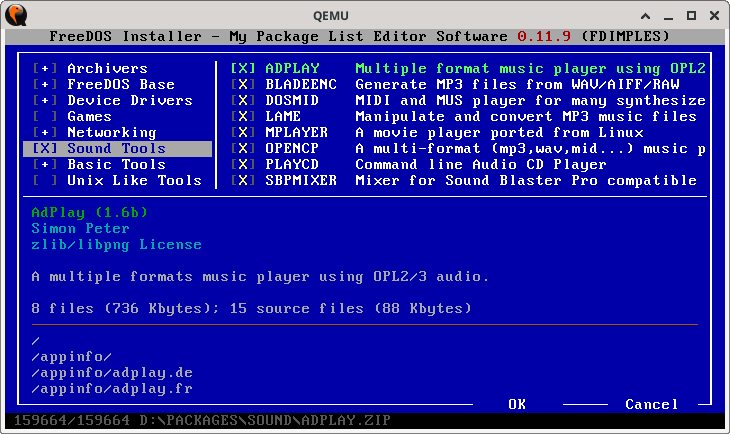
Task: Click the QEMU app icon in title bar
Action: [x=16, y=15]
